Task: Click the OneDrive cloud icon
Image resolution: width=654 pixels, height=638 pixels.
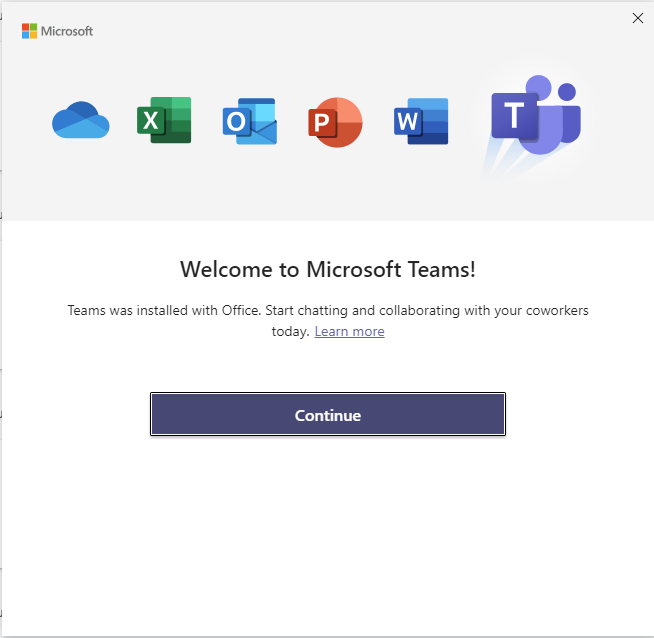Action: 80,121
